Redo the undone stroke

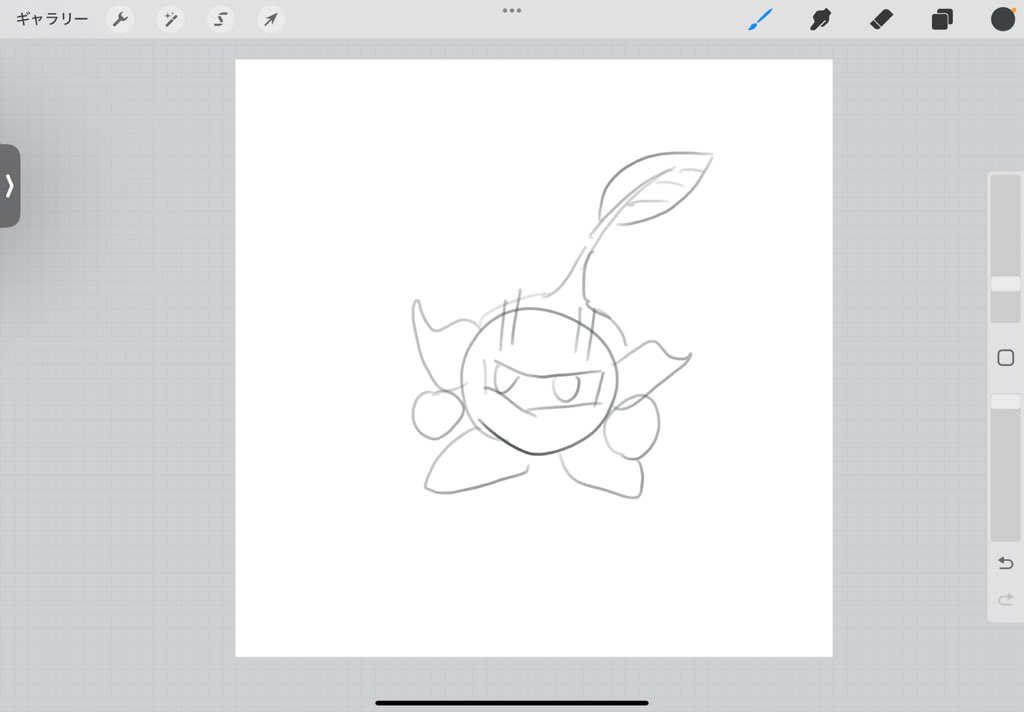pos(1006,599)
